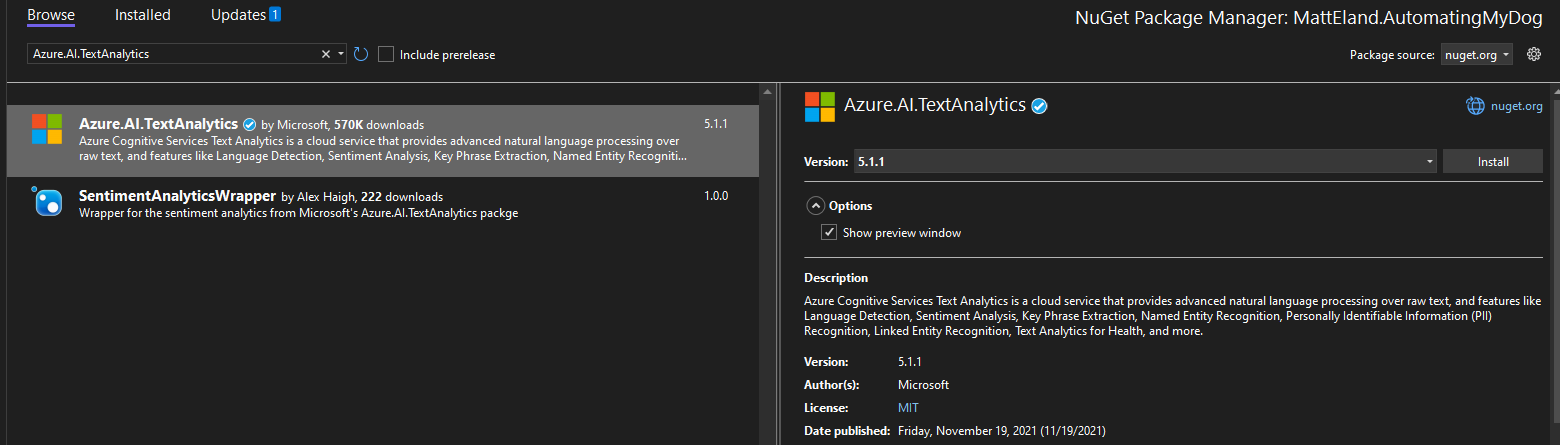Open the nuget.org link
The height and width of the screenshot is (445, 1560).
pyautogui.click(x=1518, y=106)
